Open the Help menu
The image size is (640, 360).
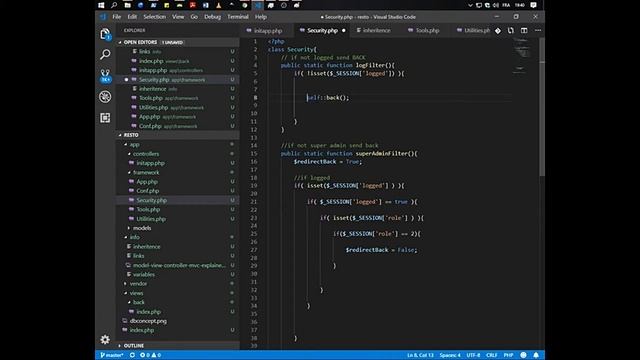click(261, 17)
